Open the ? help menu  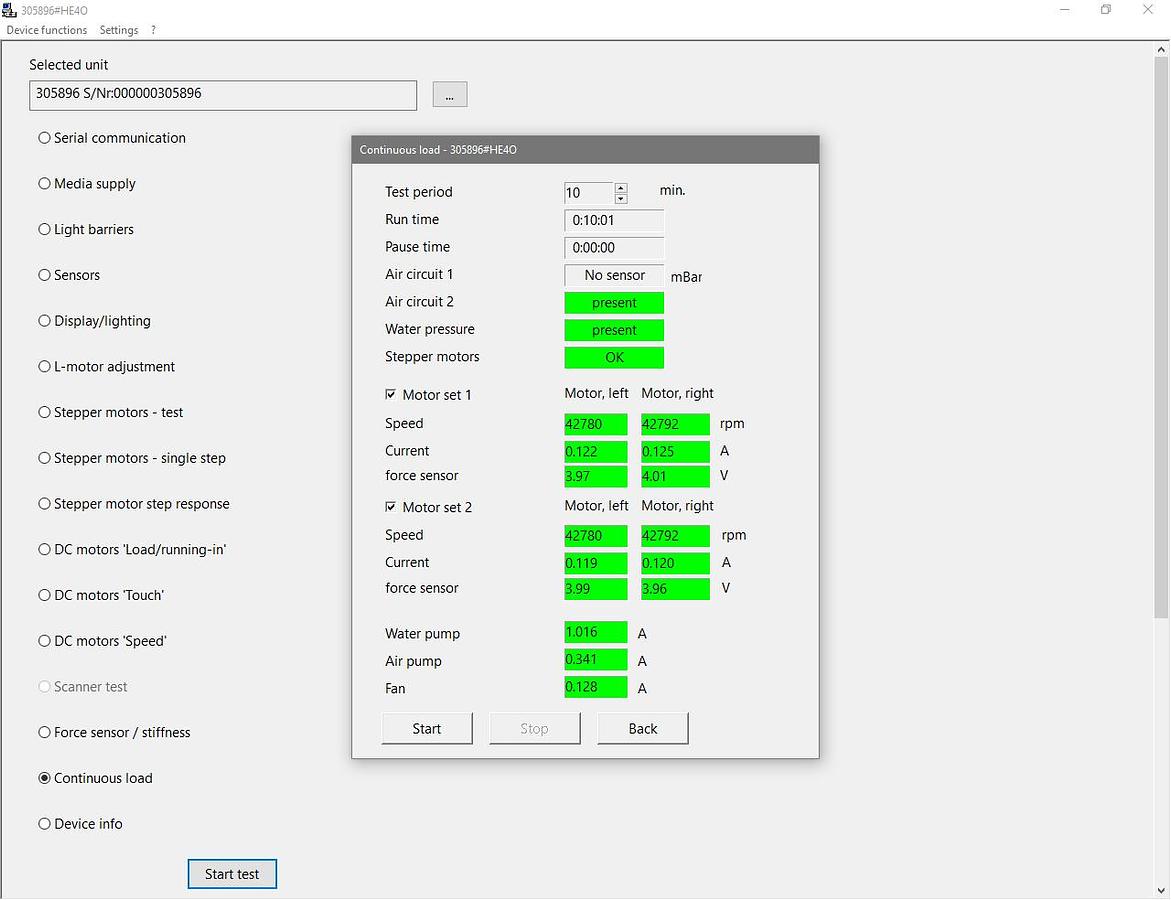pyautogui.click(x=153, y=30)
